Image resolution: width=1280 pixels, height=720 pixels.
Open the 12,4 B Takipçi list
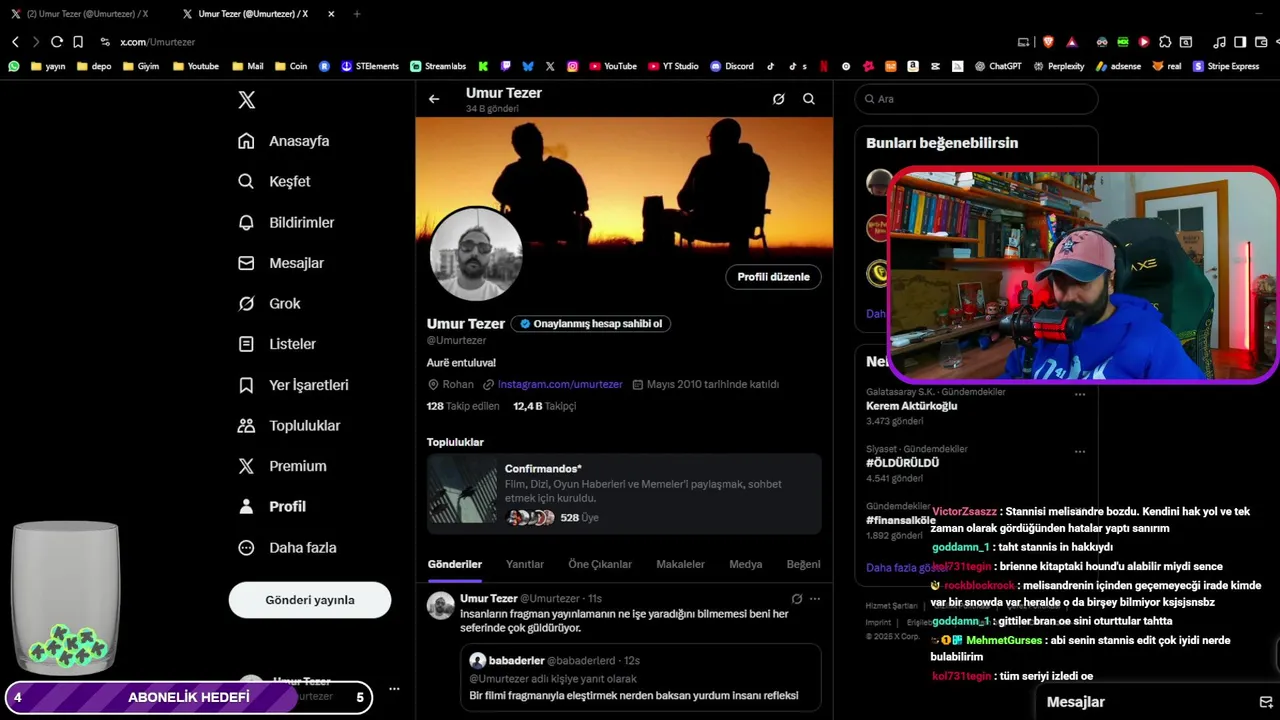tap(545, 406)
